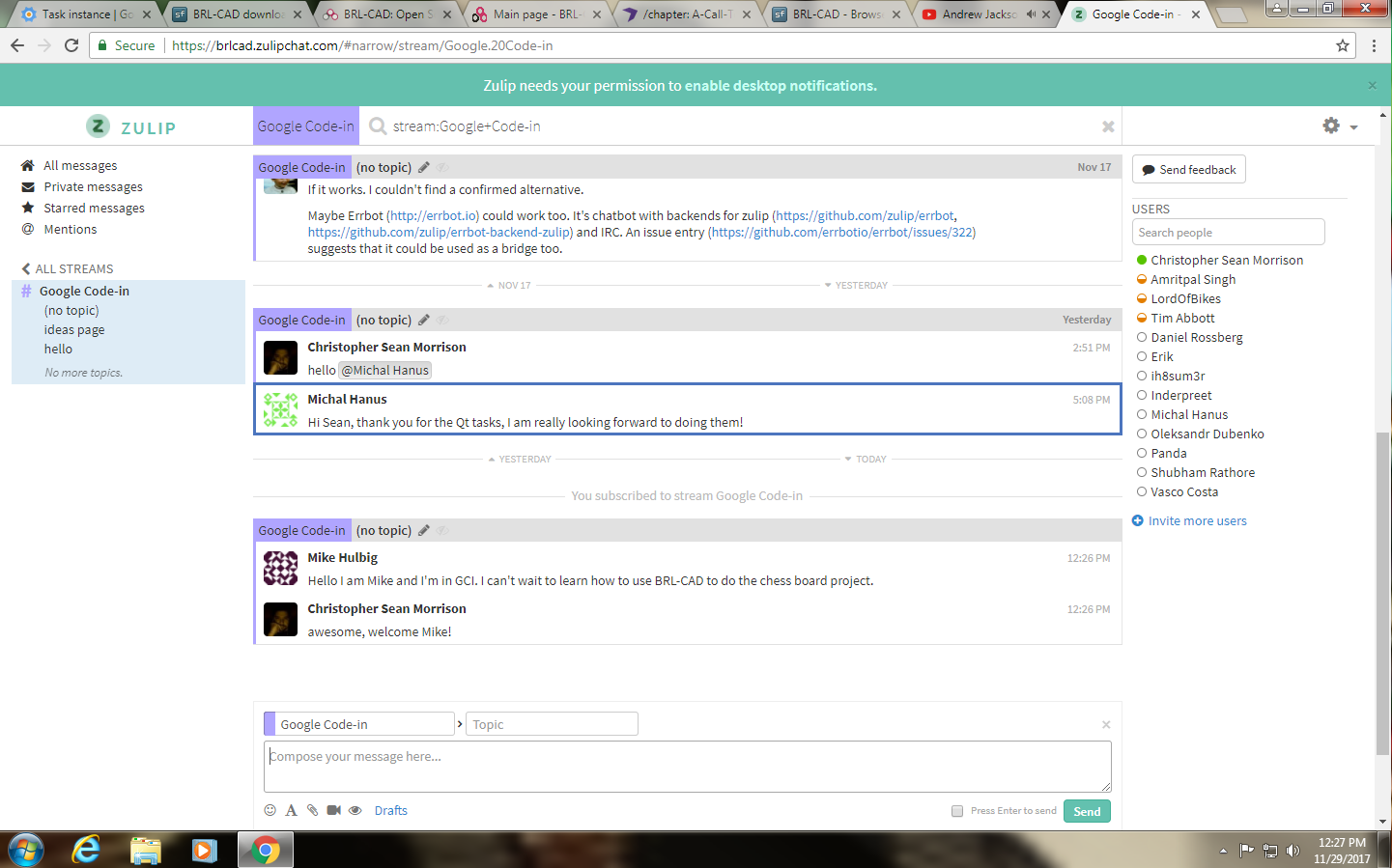Open Private messages
Screen dimensions: 1392x868
(x=93, y=187)
